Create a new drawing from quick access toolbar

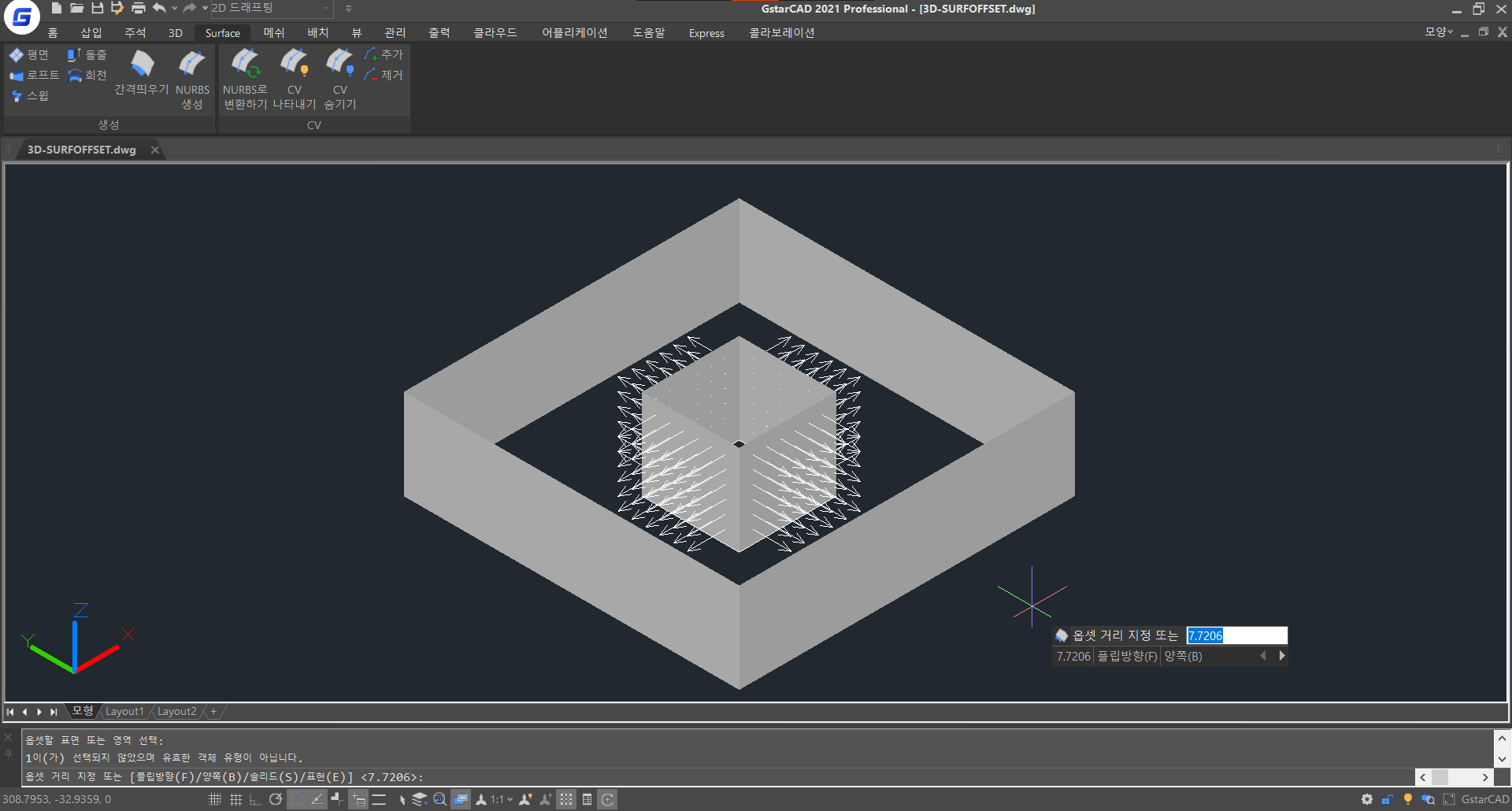point(57,8)
